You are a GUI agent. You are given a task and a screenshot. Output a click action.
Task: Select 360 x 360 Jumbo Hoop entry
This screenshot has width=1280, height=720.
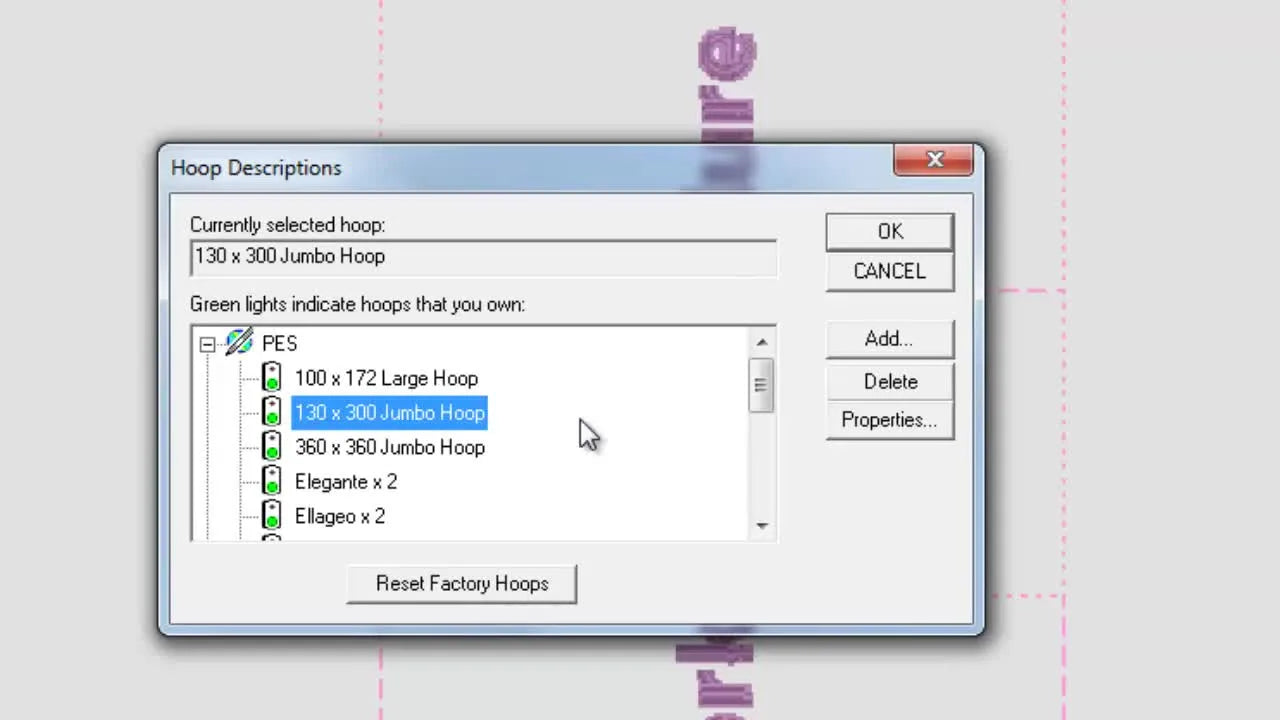(x=389, y=447)
